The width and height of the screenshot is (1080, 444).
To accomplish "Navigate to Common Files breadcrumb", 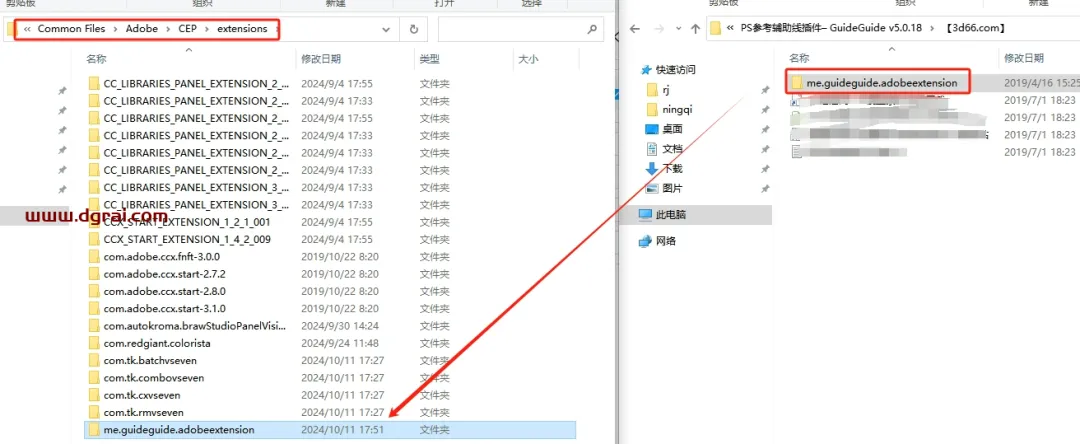I will coord(72,29).
